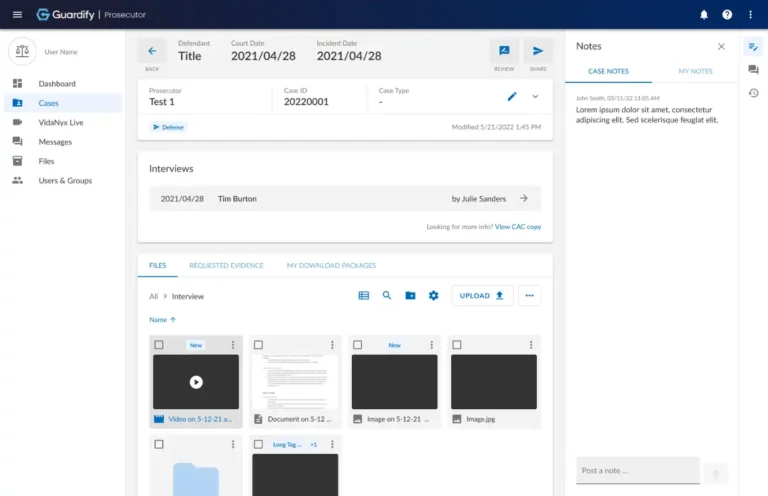
Task: Click the pencil edit case icon
Action: click(512, 96)
